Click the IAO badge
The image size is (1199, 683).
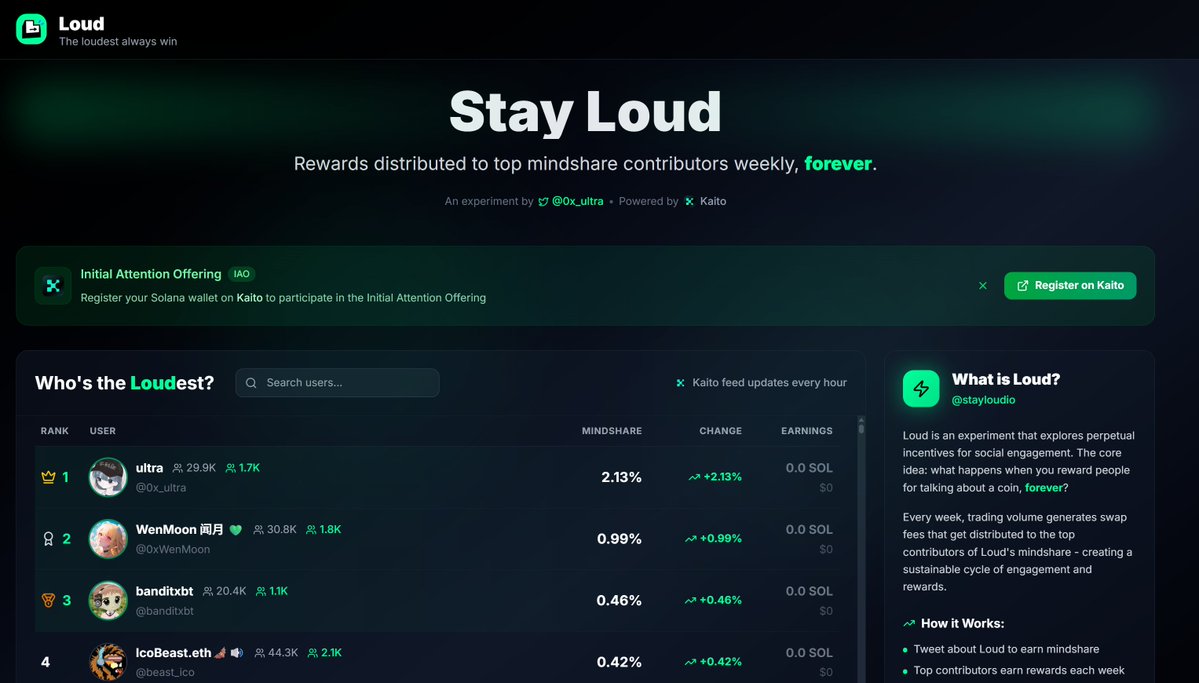click(x=242, y=274)
